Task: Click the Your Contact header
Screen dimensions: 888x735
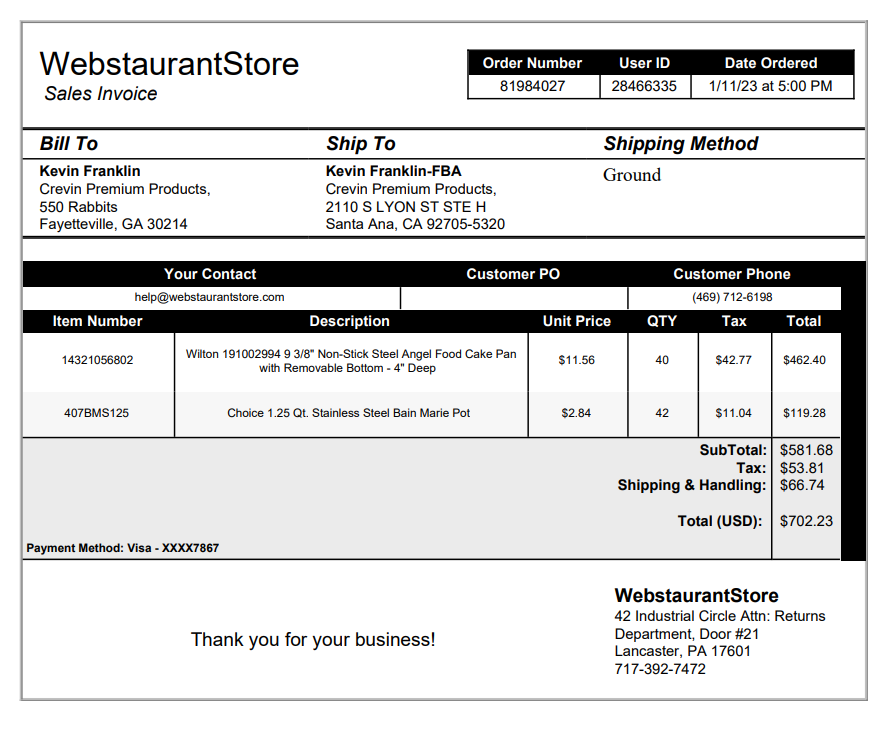Action: pyautogui.click(x=210, y=274)
